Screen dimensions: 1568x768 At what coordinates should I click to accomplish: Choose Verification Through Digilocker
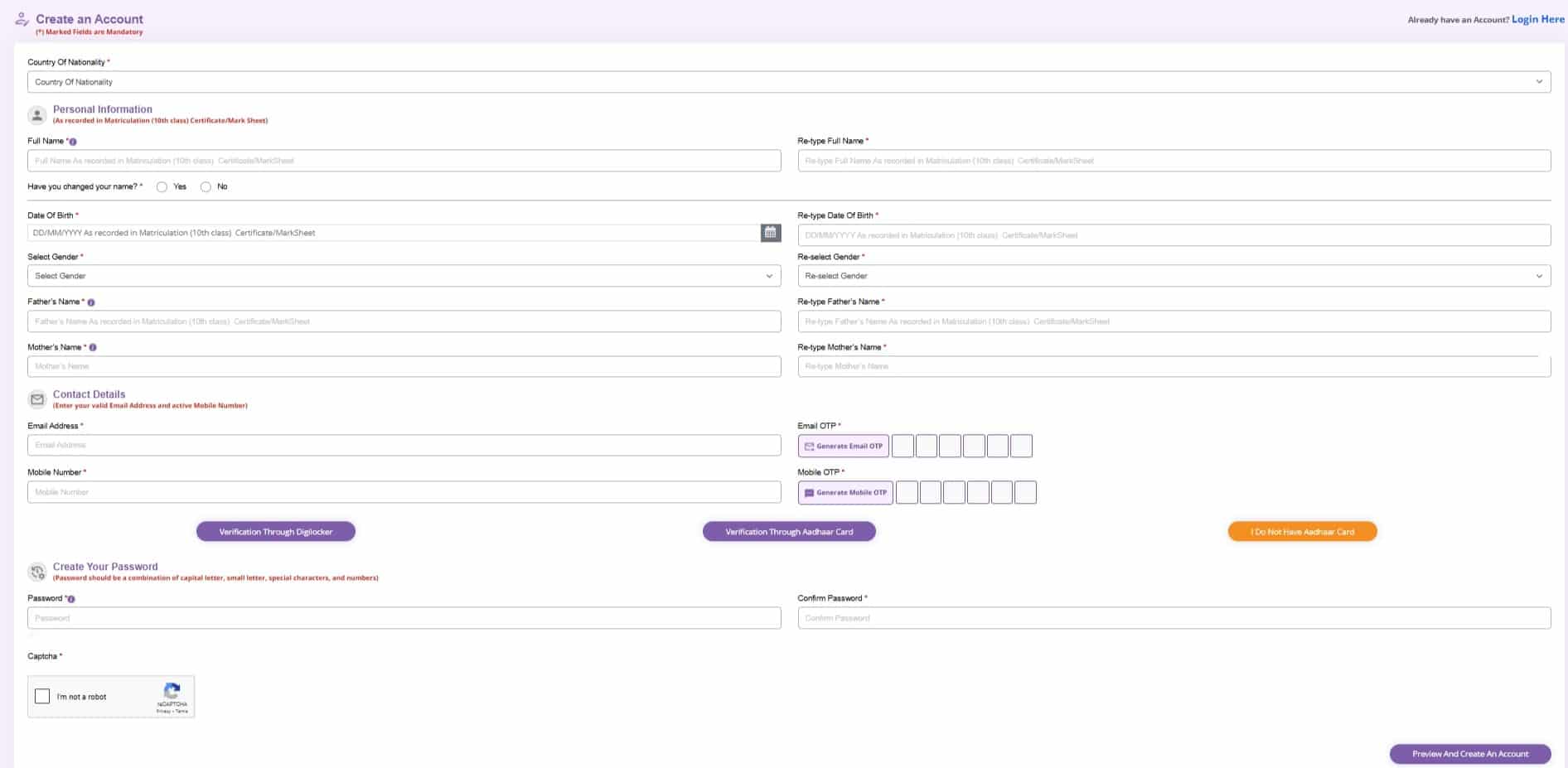coord(275,532)
